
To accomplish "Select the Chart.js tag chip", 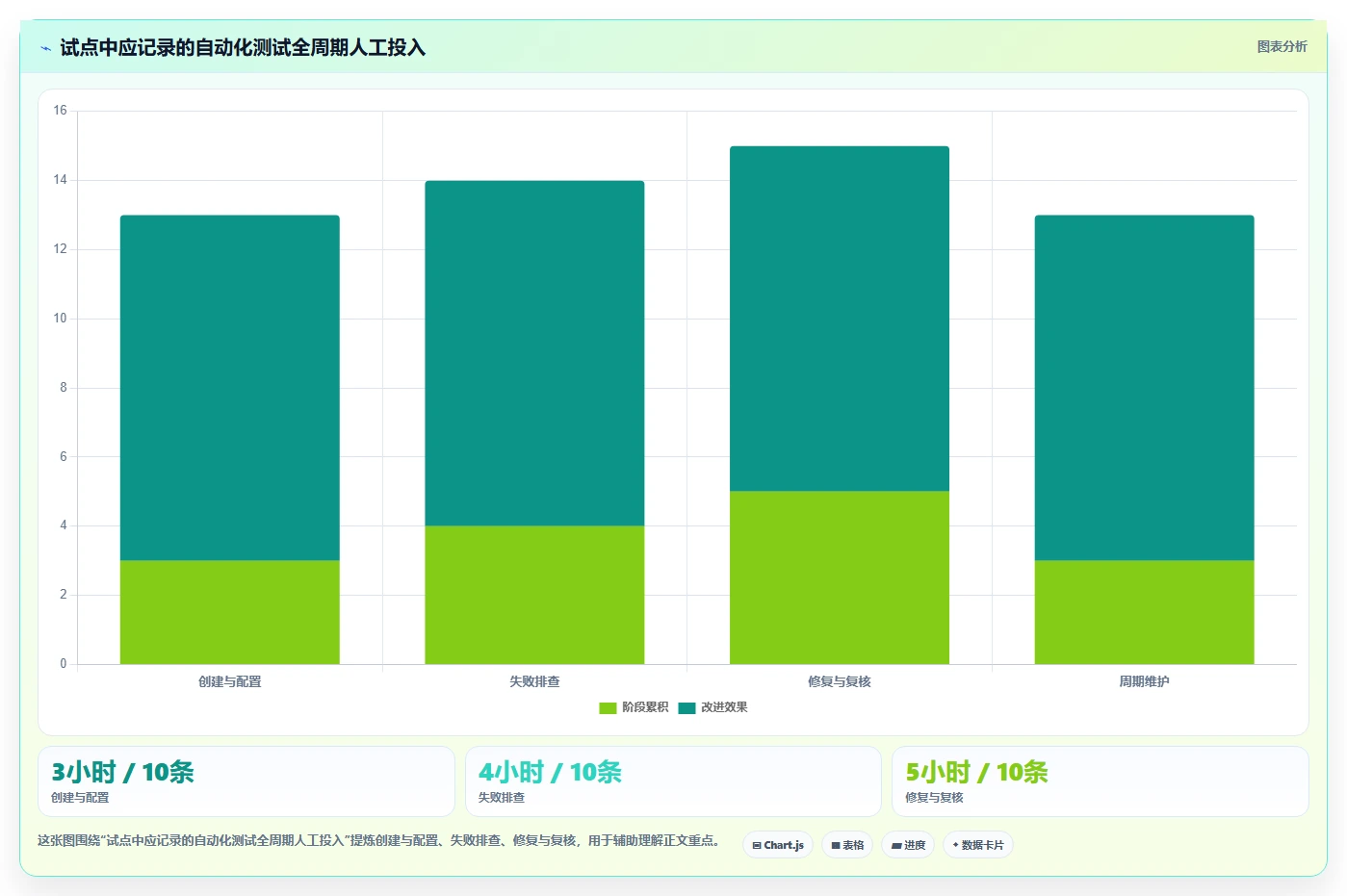I will (x=778, y=845).
